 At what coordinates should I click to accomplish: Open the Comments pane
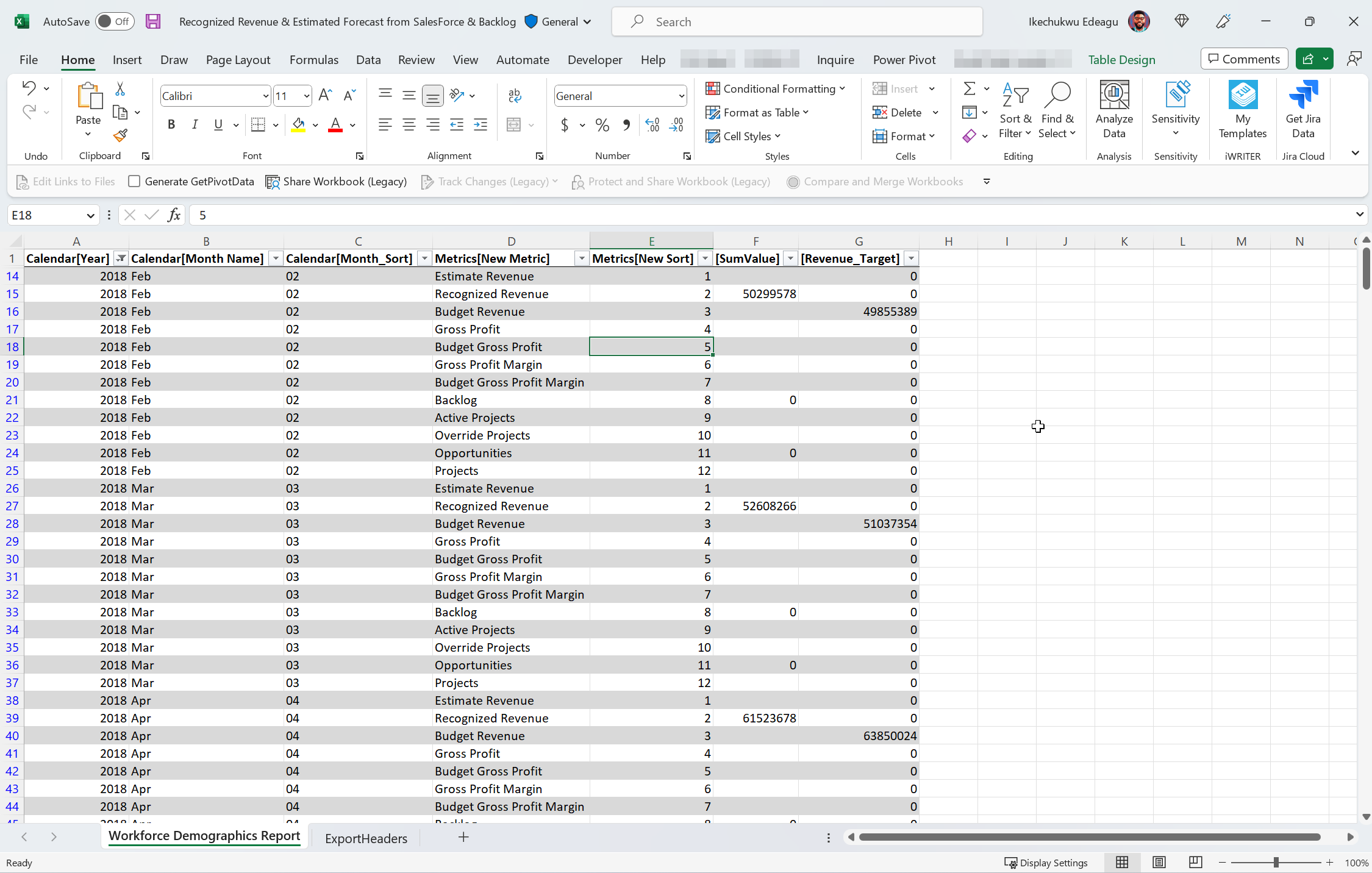click(x=1243, y=59)
